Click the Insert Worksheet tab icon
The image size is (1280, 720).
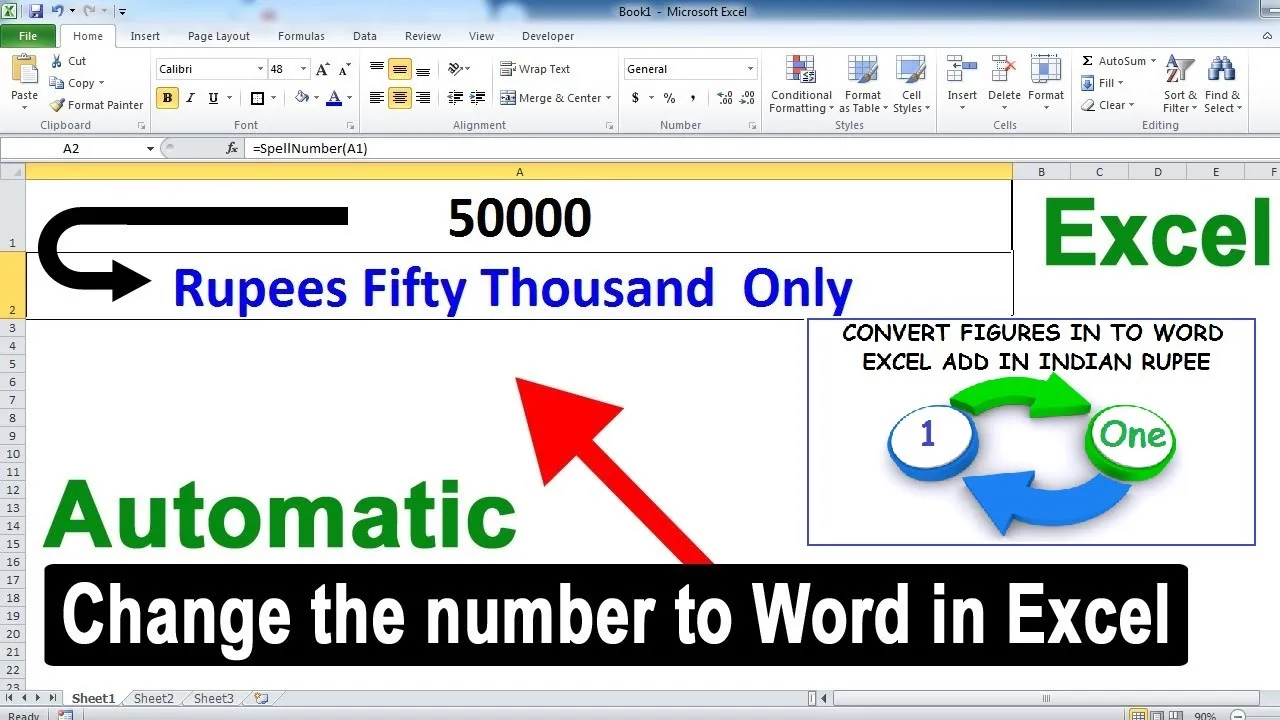point(261,699)
